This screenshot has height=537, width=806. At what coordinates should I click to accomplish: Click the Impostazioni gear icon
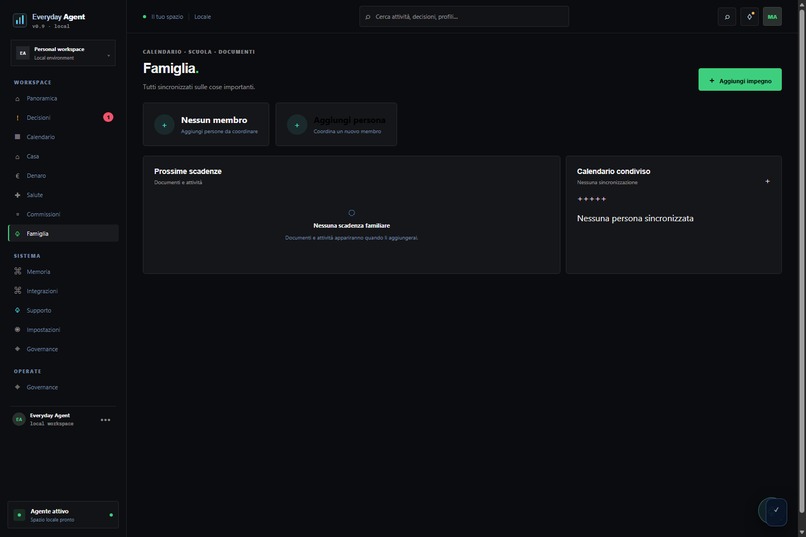click(x=17, y=329)
